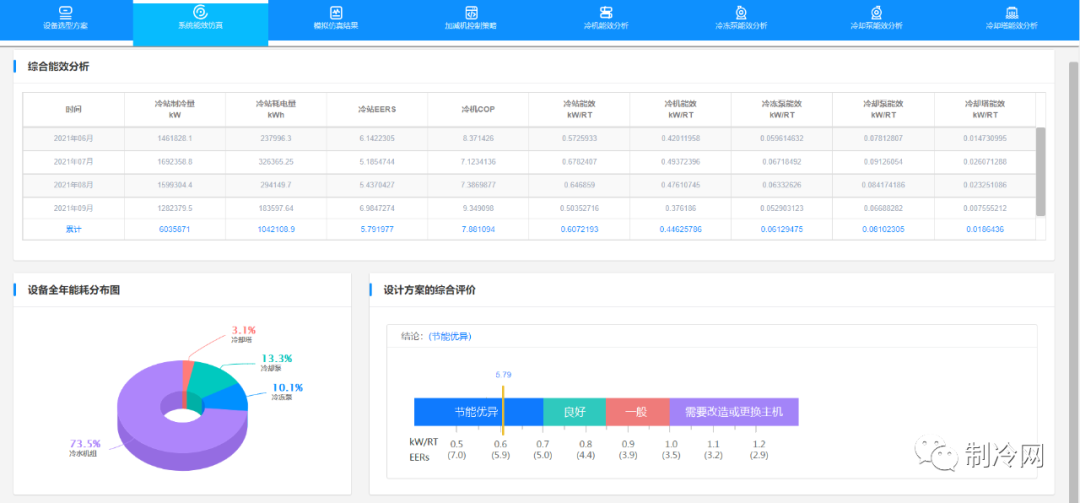This screenshot has height=503, width=1080.
Task: Select the 2021年06月 row
Action: point(529,138)
